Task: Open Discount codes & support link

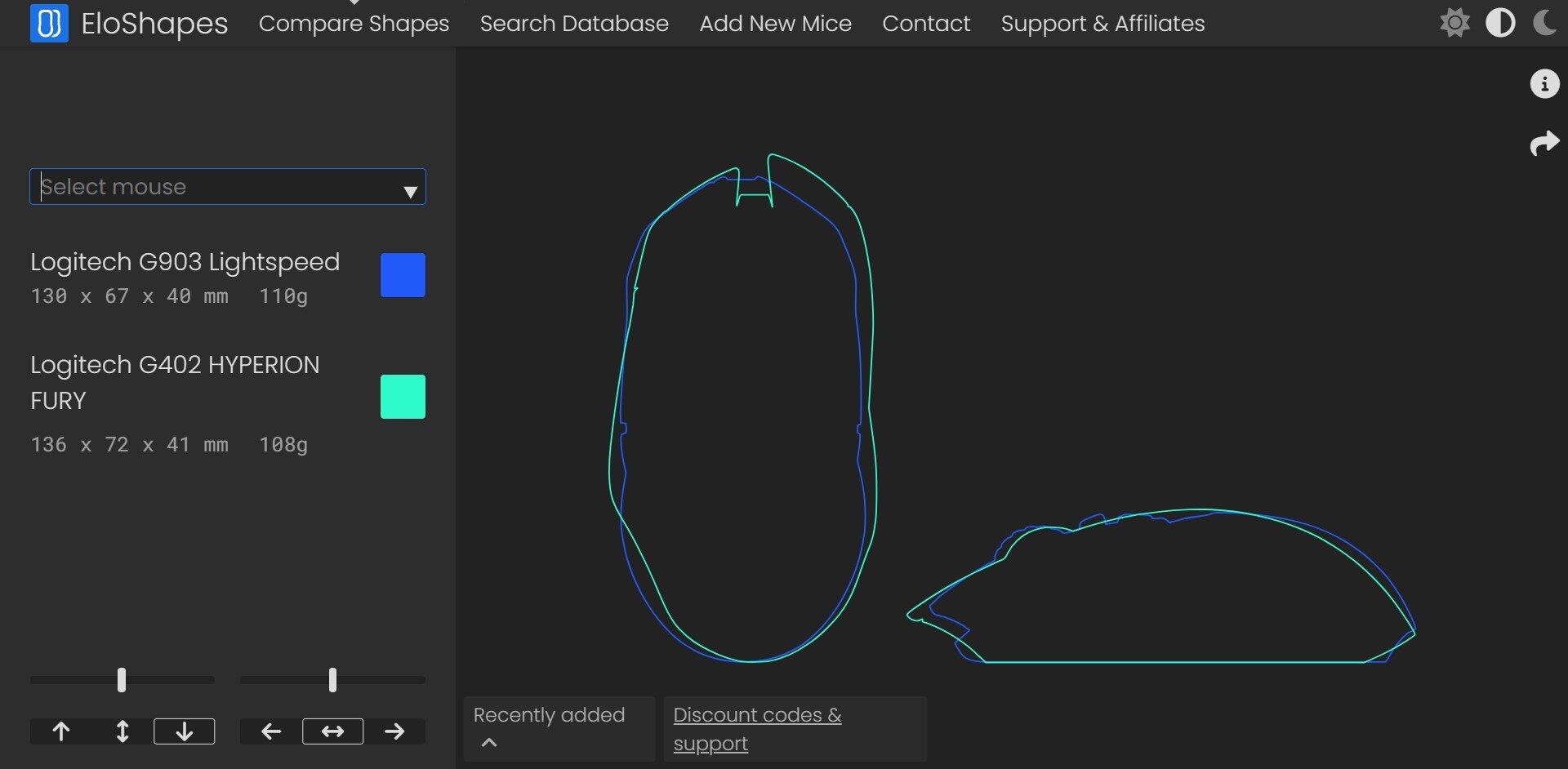Action: [757, 729]
